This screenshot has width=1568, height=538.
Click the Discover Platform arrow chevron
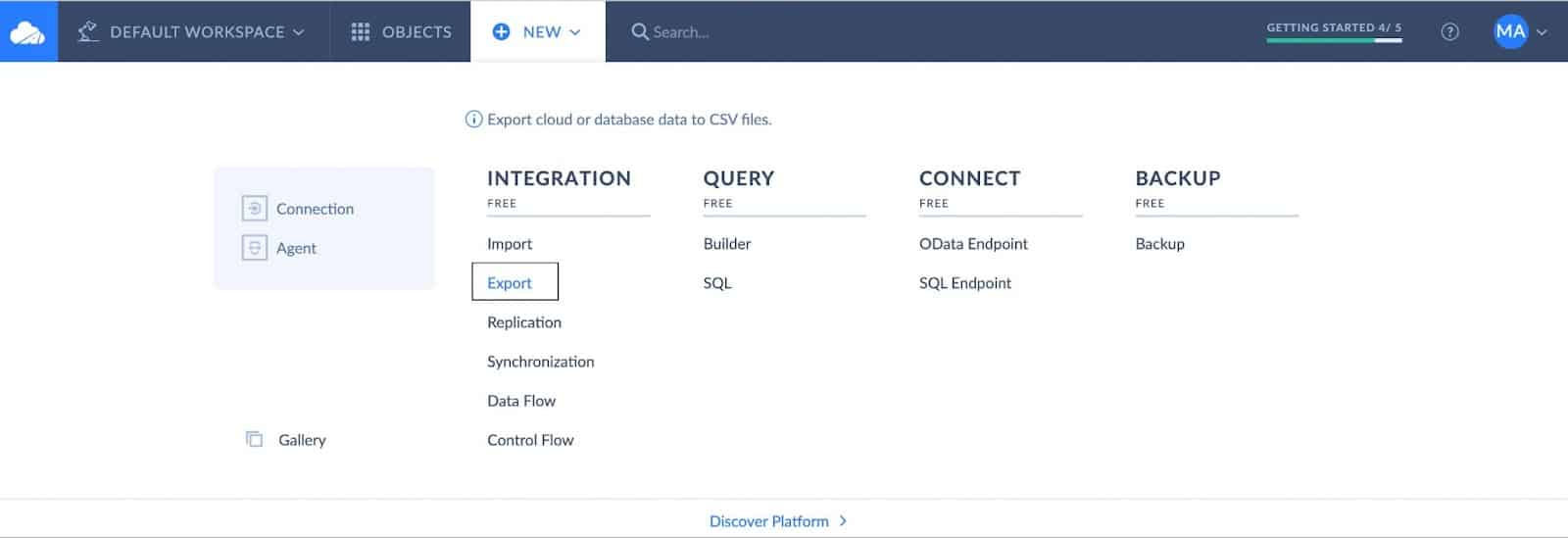coord(843,521)
